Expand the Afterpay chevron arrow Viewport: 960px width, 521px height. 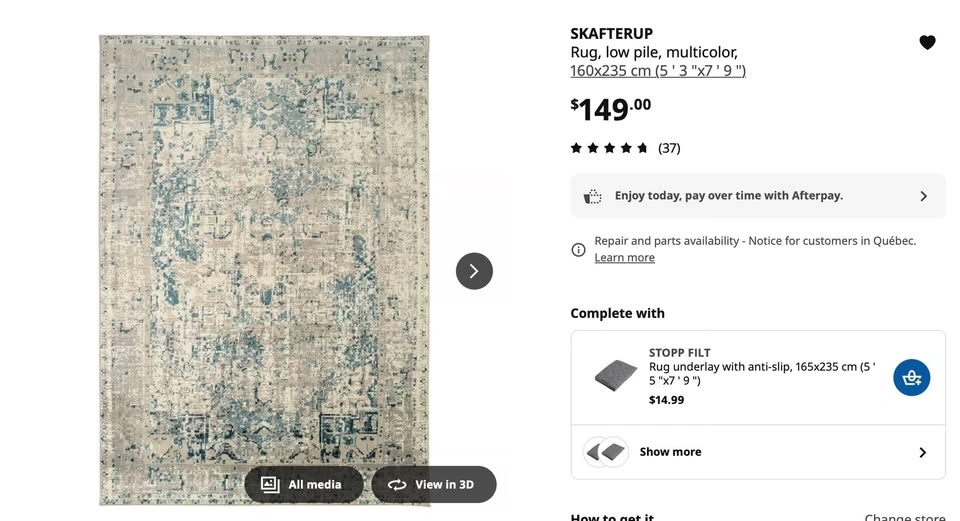tap(923, 196)
